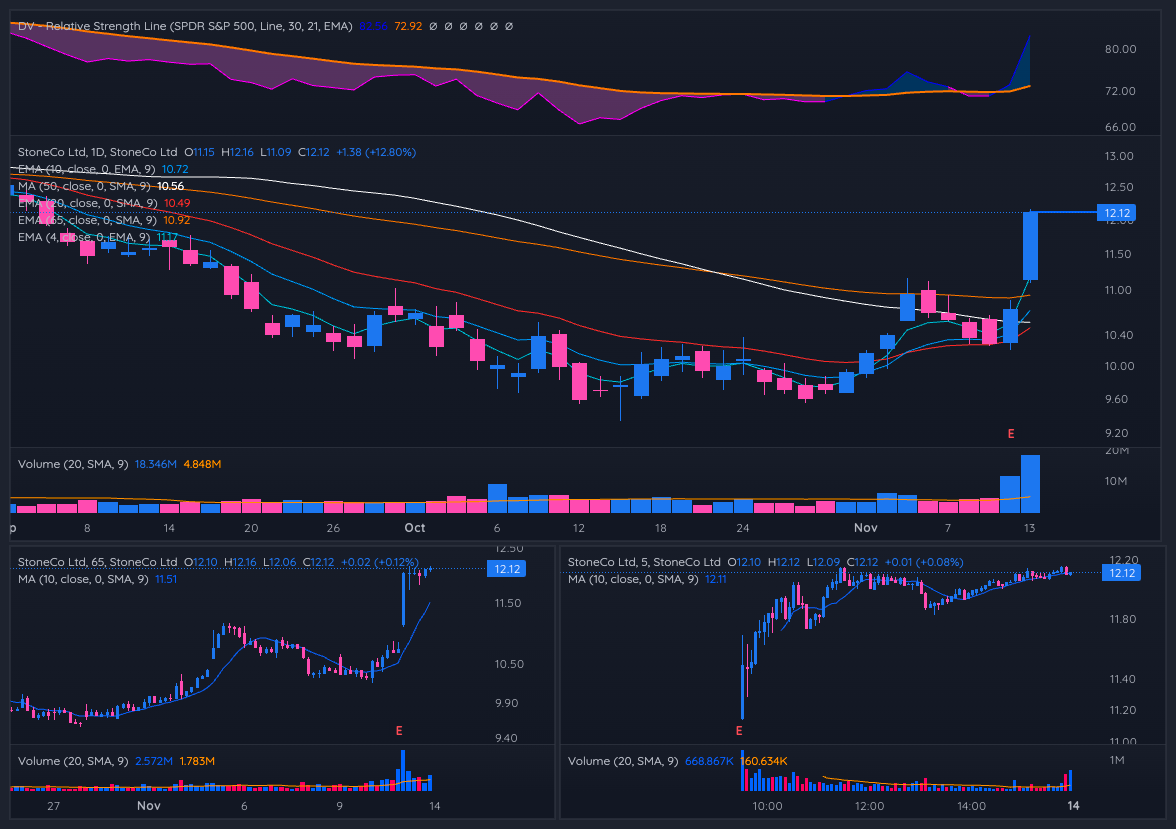The image size is (1176, 829).
Task: Select the DV - Relative Strength Line legend
Action: click(x=184, y=26)
